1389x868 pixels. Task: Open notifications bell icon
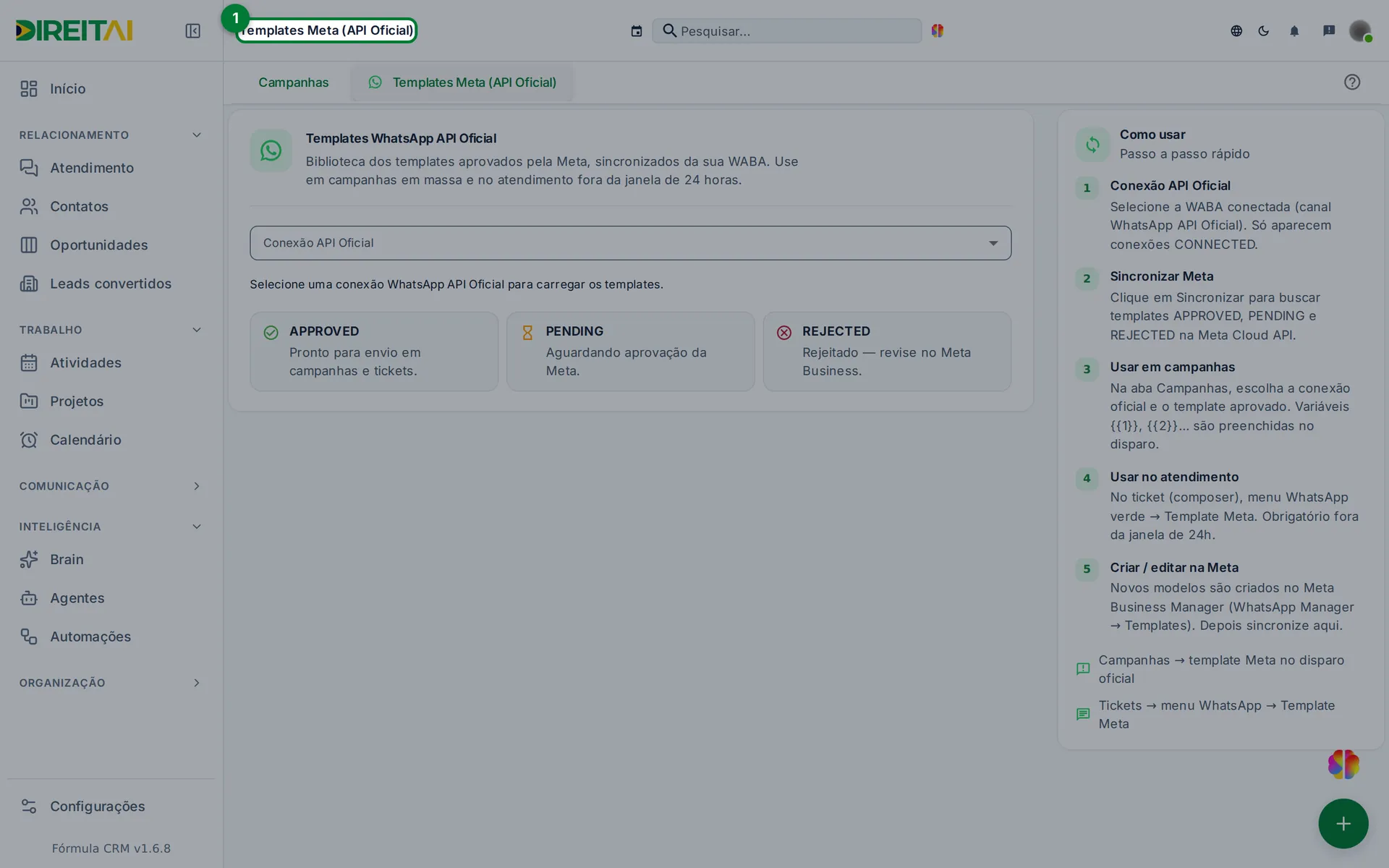tap(1295, 31)
